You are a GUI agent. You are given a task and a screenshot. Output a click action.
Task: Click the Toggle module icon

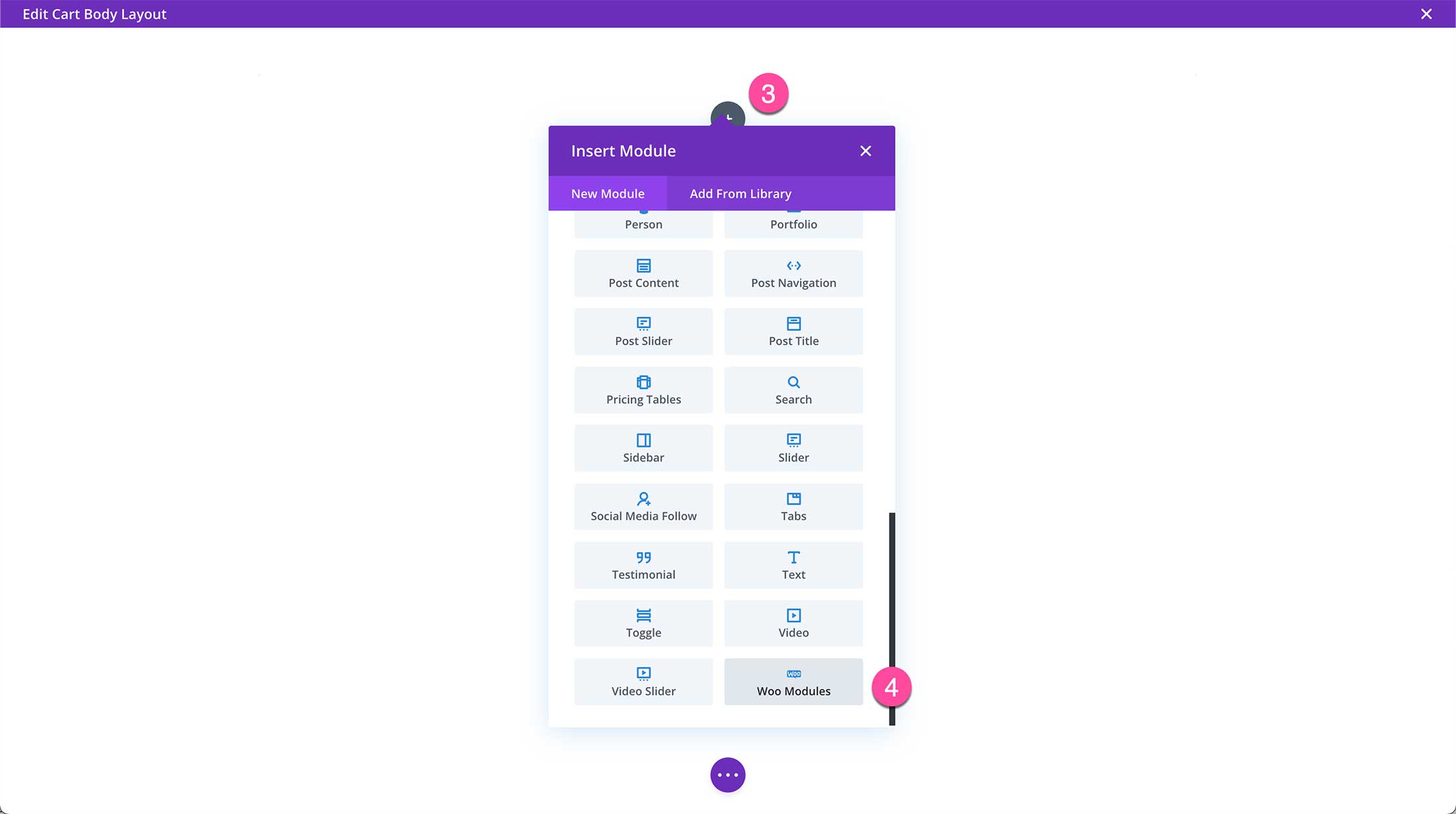point(643,615)
